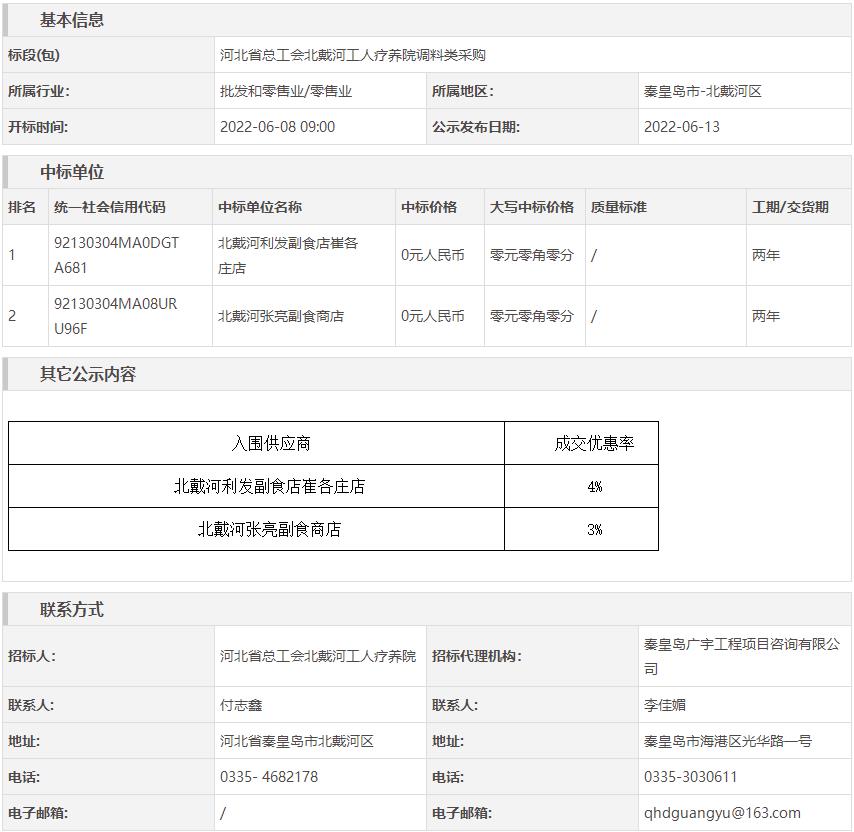This screenshot has width=854, height=832.
Task: Click credit code 92130304MA0DGTA681
Action: [116, 255]
